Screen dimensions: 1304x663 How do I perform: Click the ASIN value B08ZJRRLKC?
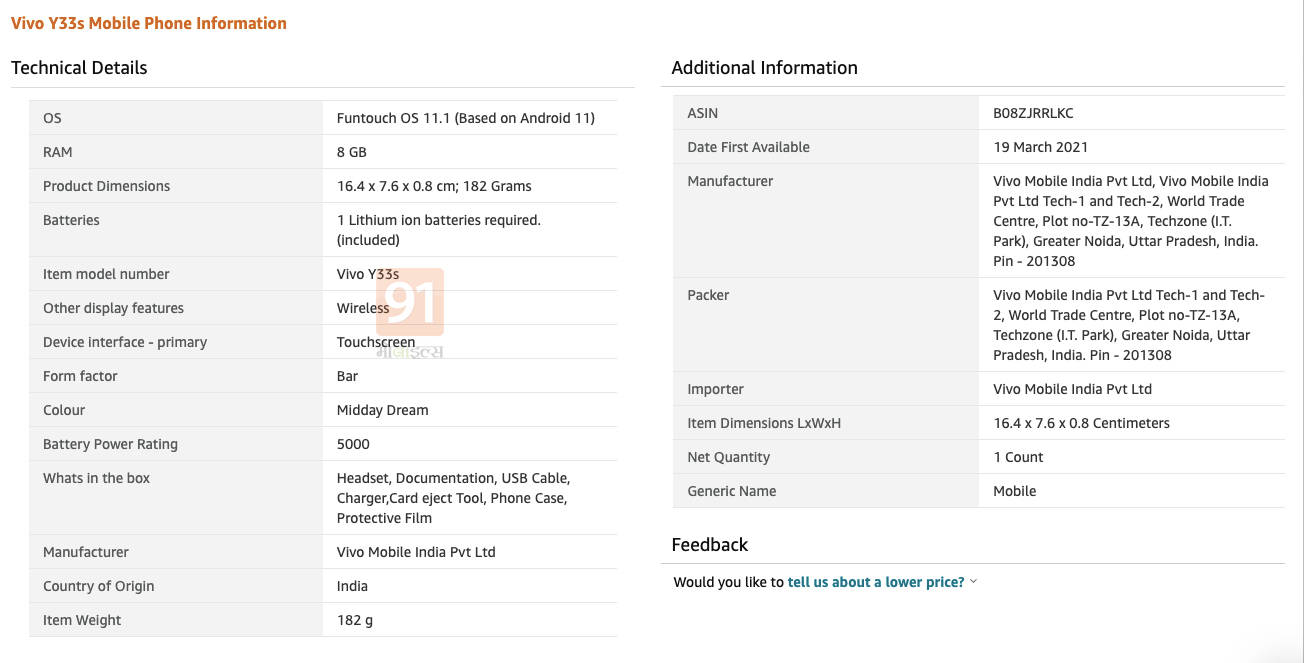tap(1033, 113)
